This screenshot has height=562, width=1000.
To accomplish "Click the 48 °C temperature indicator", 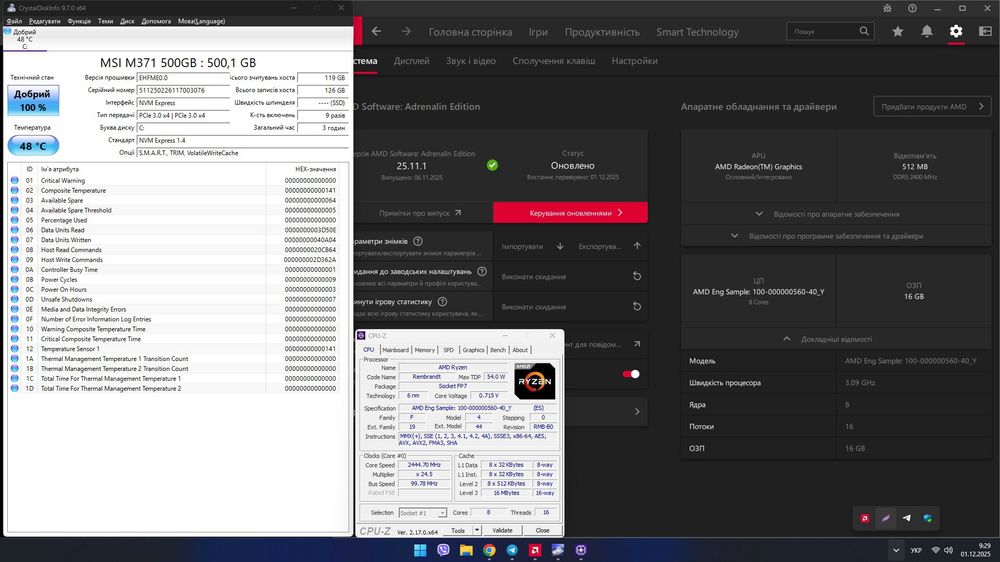I will [33, 146].
